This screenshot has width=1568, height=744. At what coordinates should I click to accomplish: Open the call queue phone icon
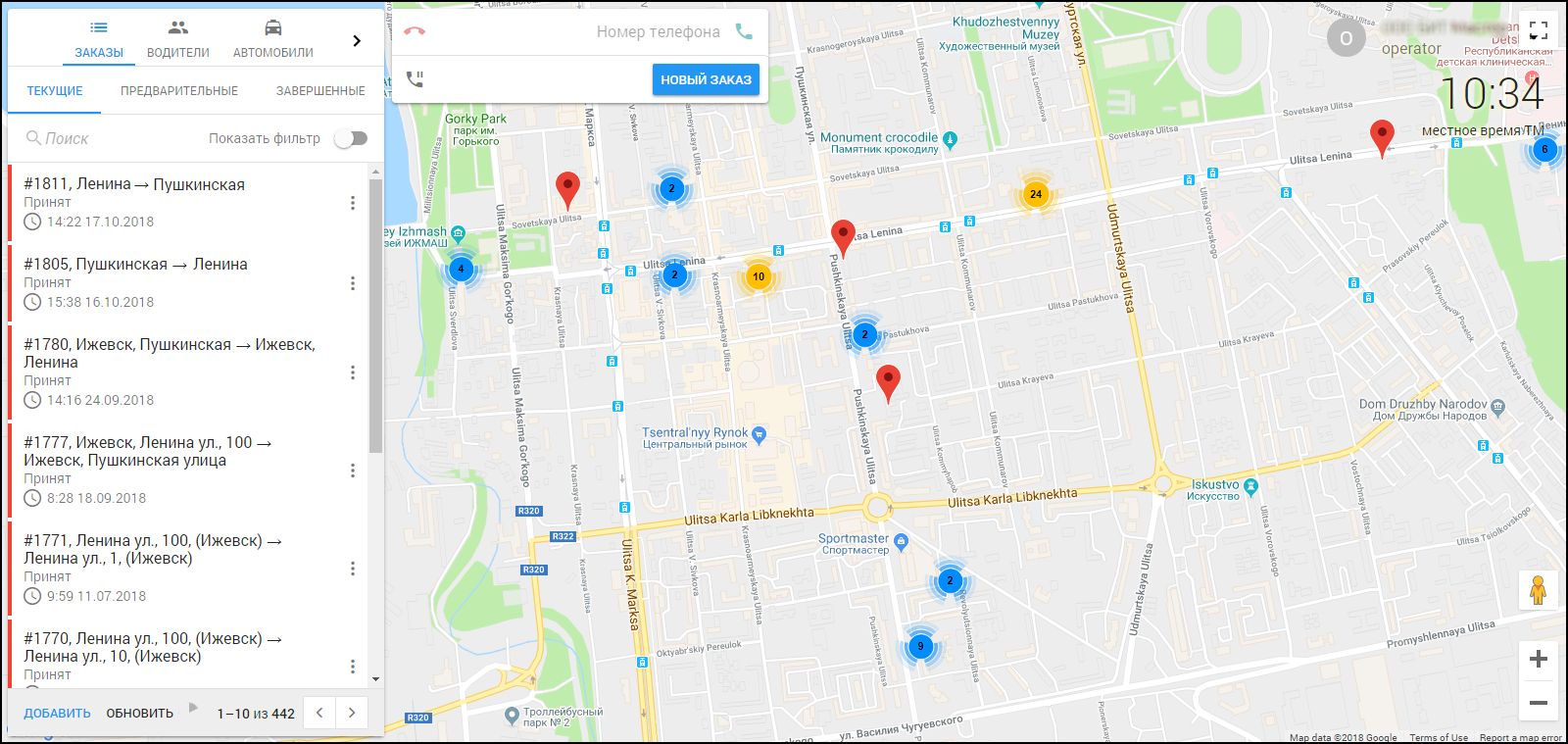[x=415, y=79]
